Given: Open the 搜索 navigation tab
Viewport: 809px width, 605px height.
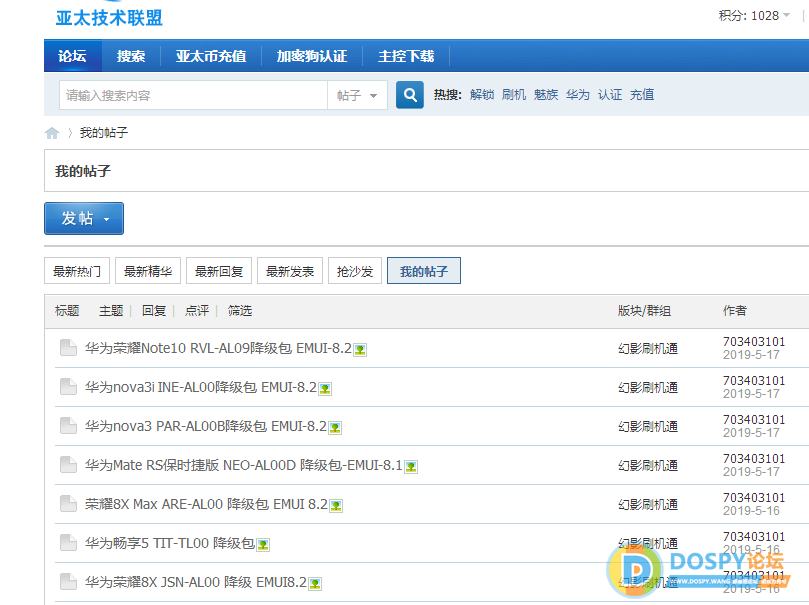Looking at the screenshot, I should pos(131,56).
